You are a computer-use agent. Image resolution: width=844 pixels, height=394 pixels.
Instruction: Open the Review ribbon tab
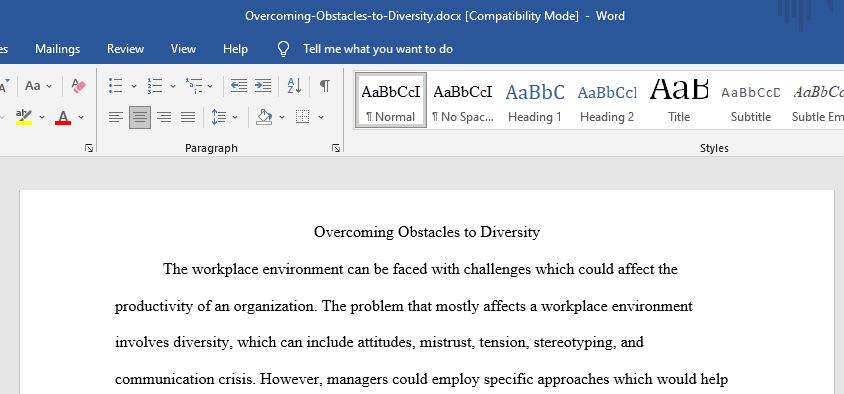click(125, 49)
